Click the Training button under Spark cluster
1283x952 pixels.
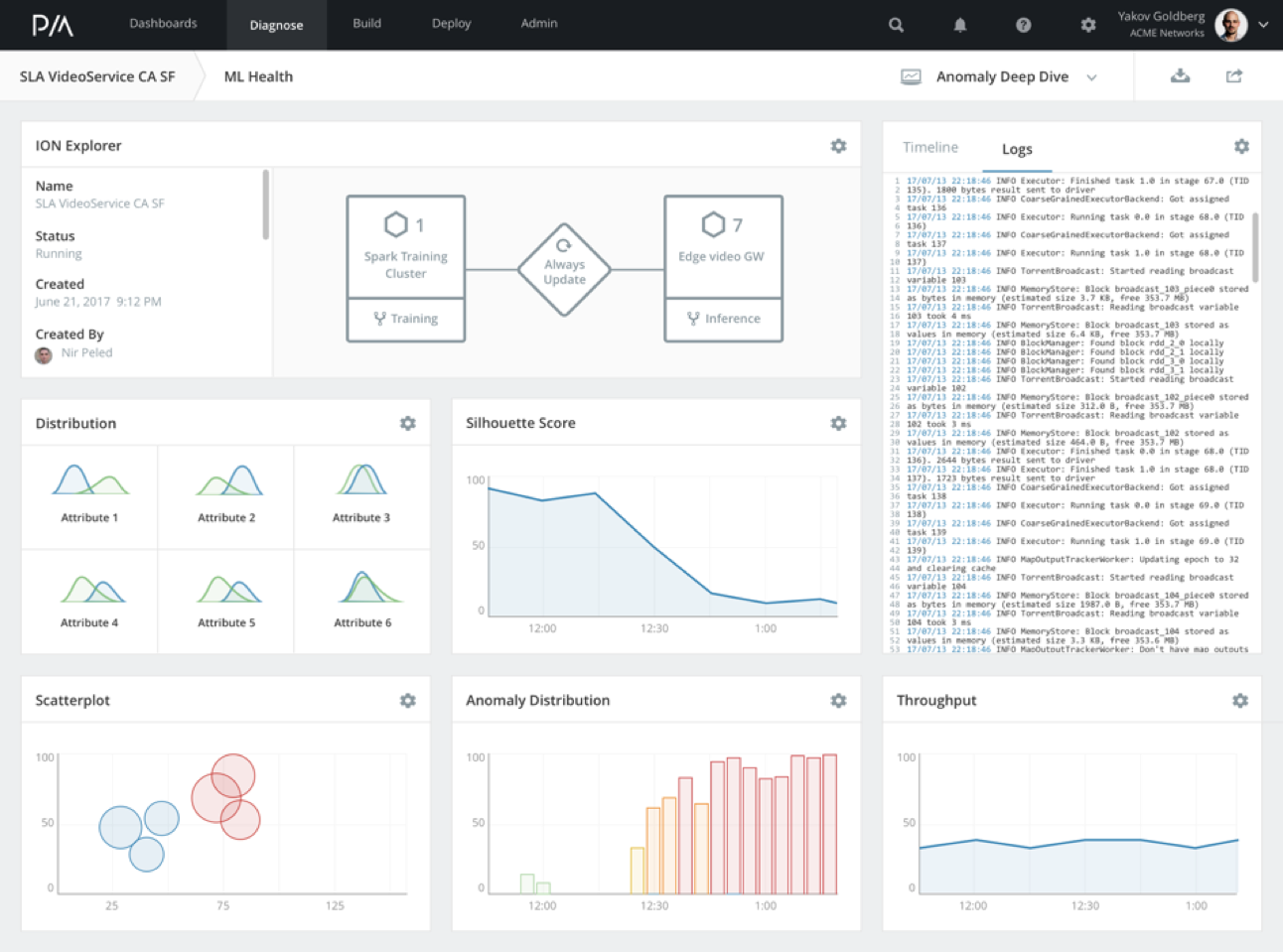pos(406,319)
